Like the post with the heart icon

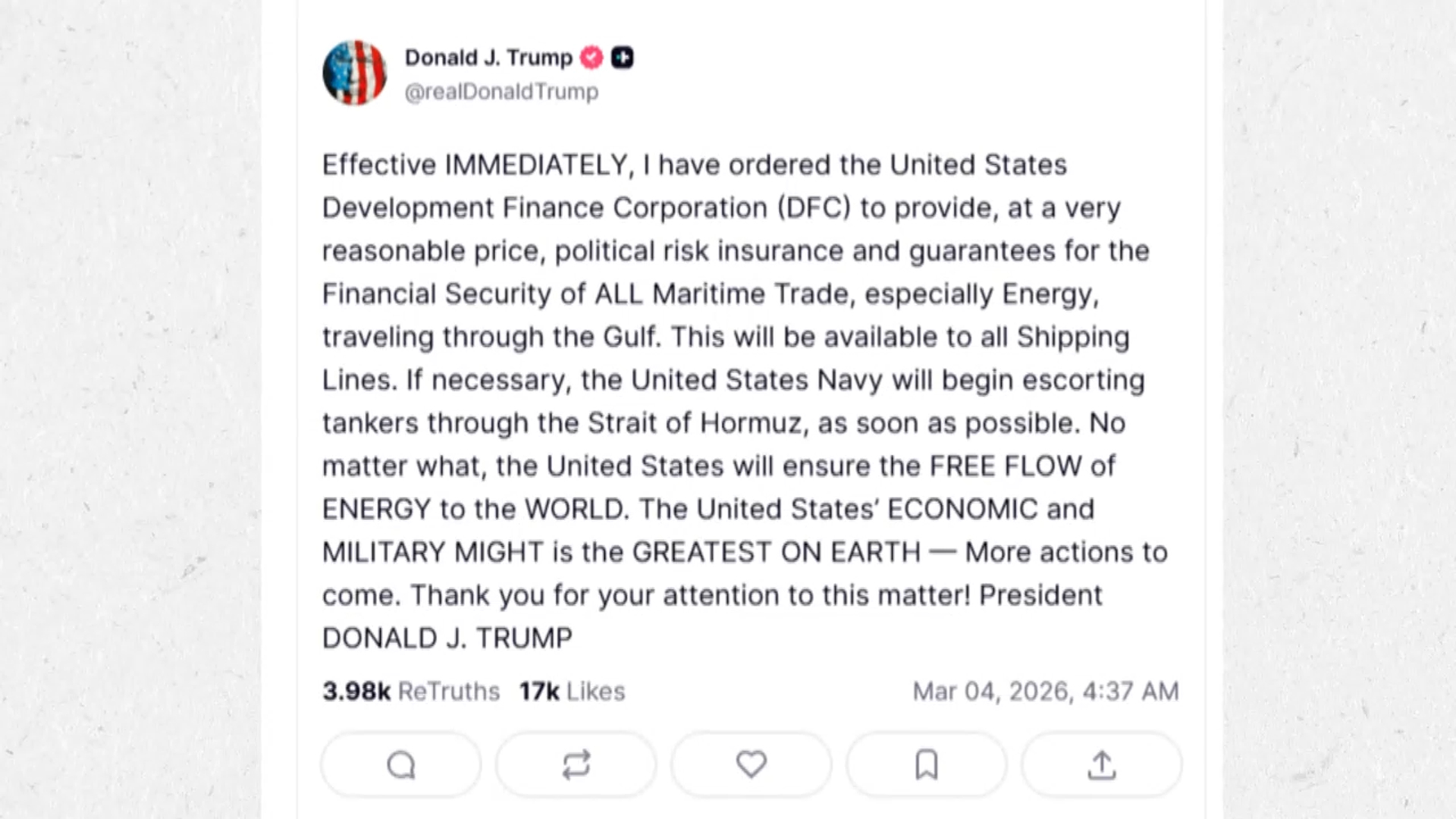pos(752,764)
